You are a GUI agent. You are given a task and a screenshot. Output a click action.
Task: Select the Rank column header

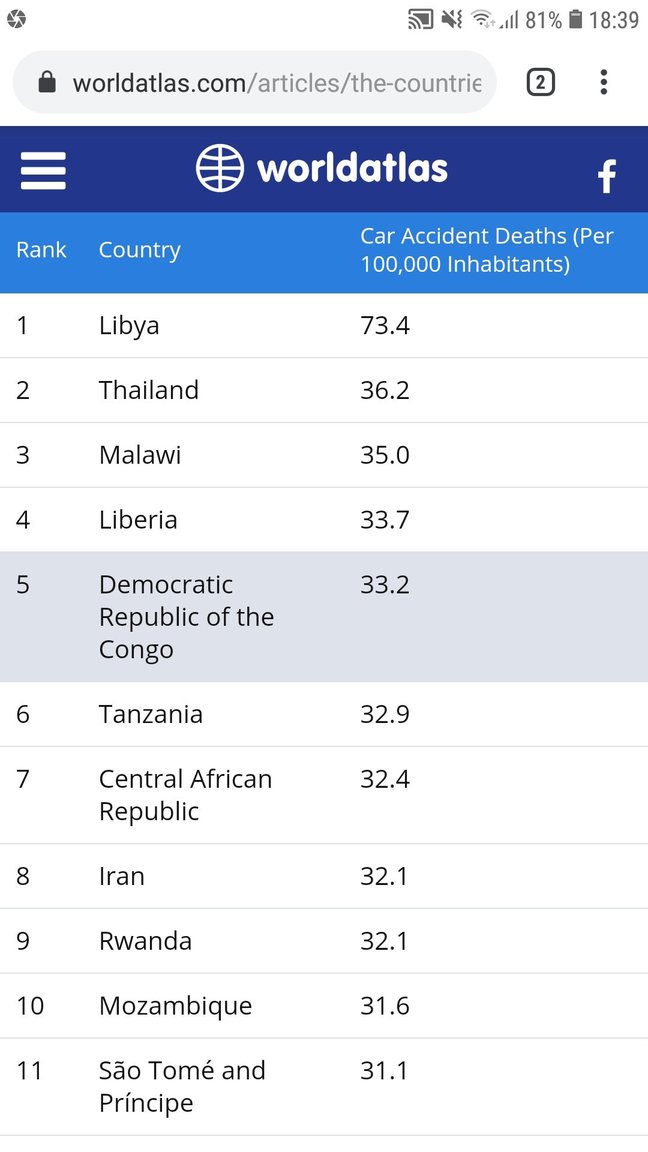coord(41,250)
